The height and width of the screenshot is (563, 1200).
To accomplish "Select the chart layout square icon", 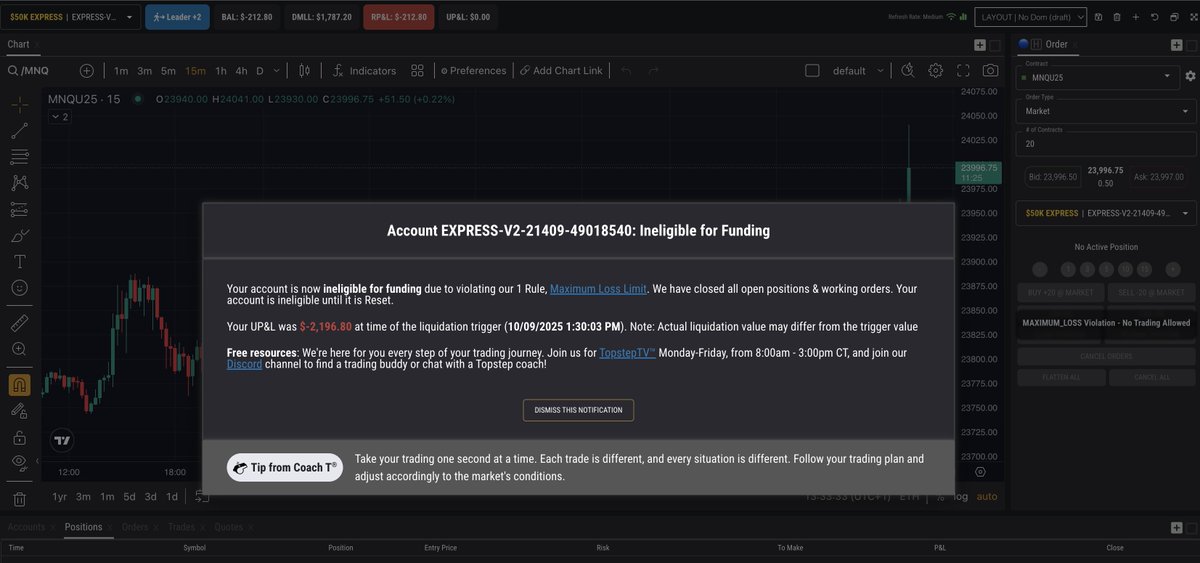I will [x=812, y=71].
